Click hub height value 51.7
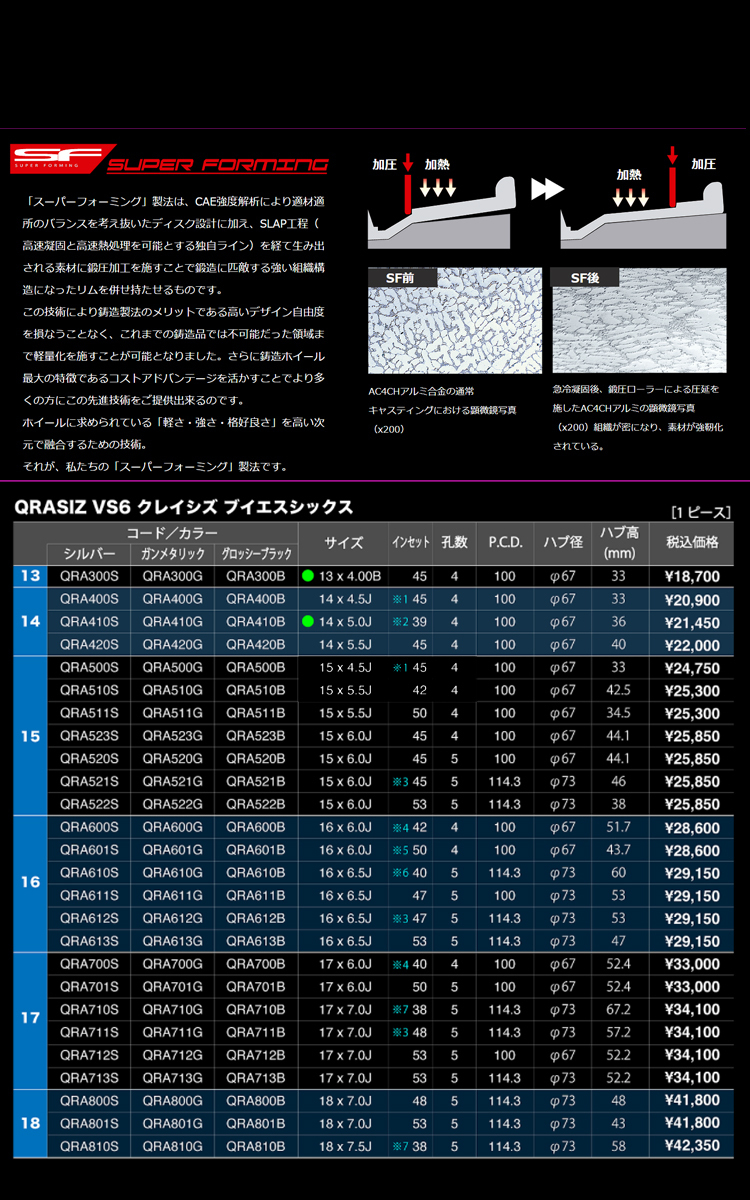Screen dimensions: 750x1200 pos(619,827)
